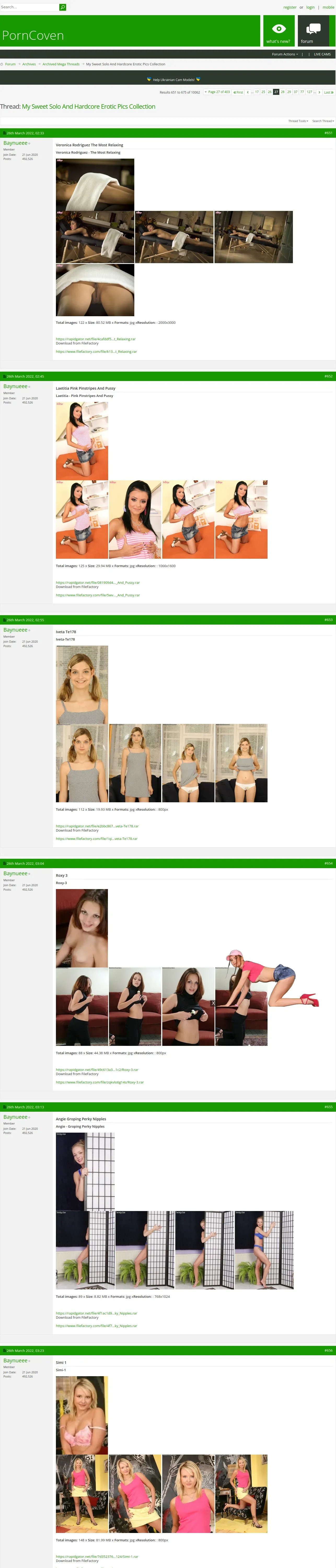Viewport: 336px width, 1568px height.
Task: Open the filefactory link in post #655
Action: [x=97, y=1325]
